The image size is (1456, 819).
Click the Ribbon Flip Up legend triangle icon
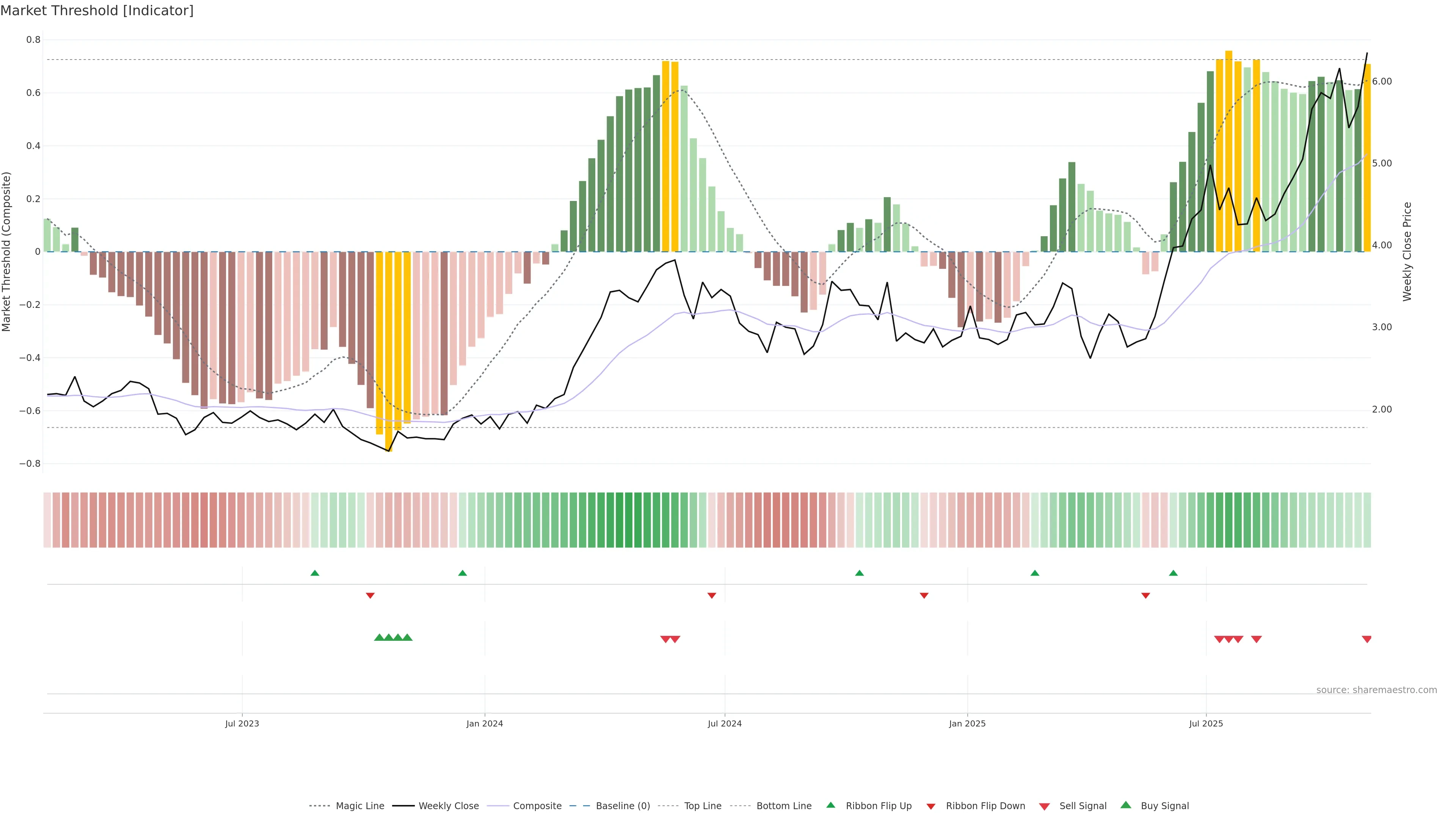830,805
